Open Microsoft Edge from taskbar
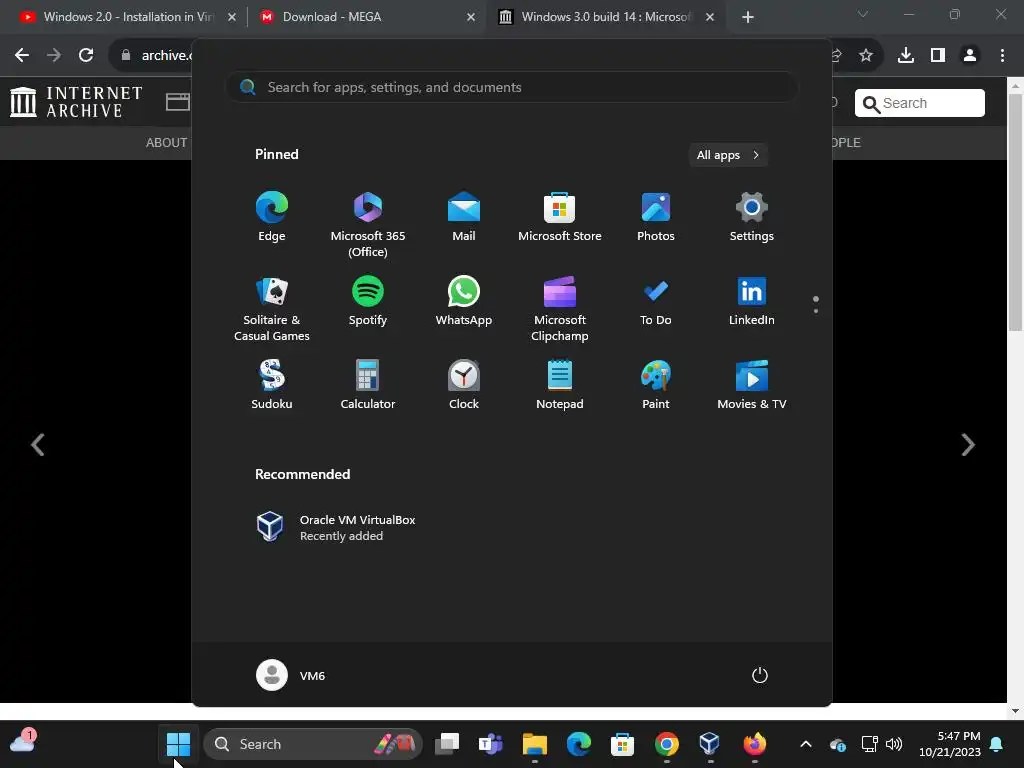1024x768 pixels. pos(579,744)
